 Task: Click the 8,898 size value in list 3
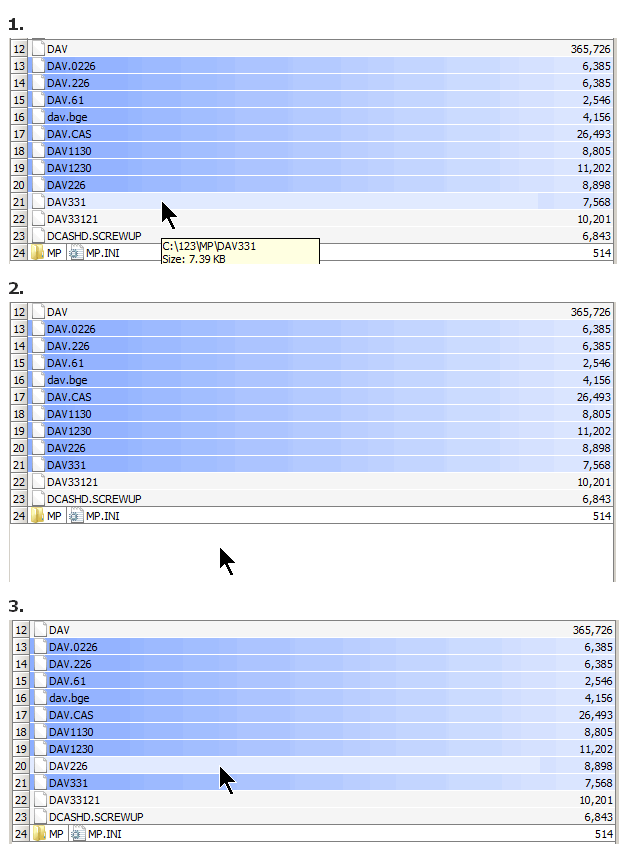599,766
